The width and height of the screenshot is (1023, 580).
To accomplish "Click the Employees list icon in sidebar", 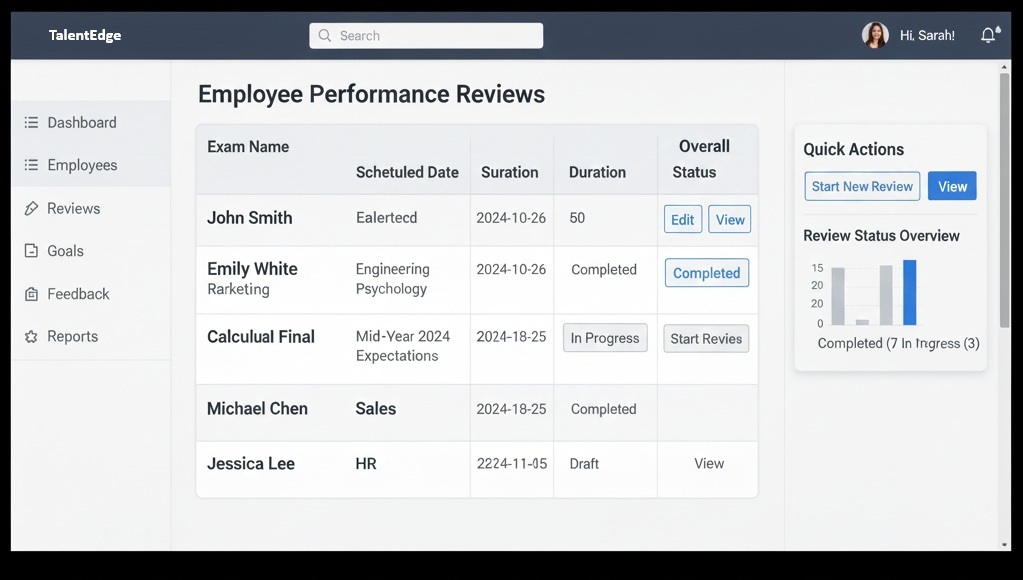I will click(x=31, y=166).
